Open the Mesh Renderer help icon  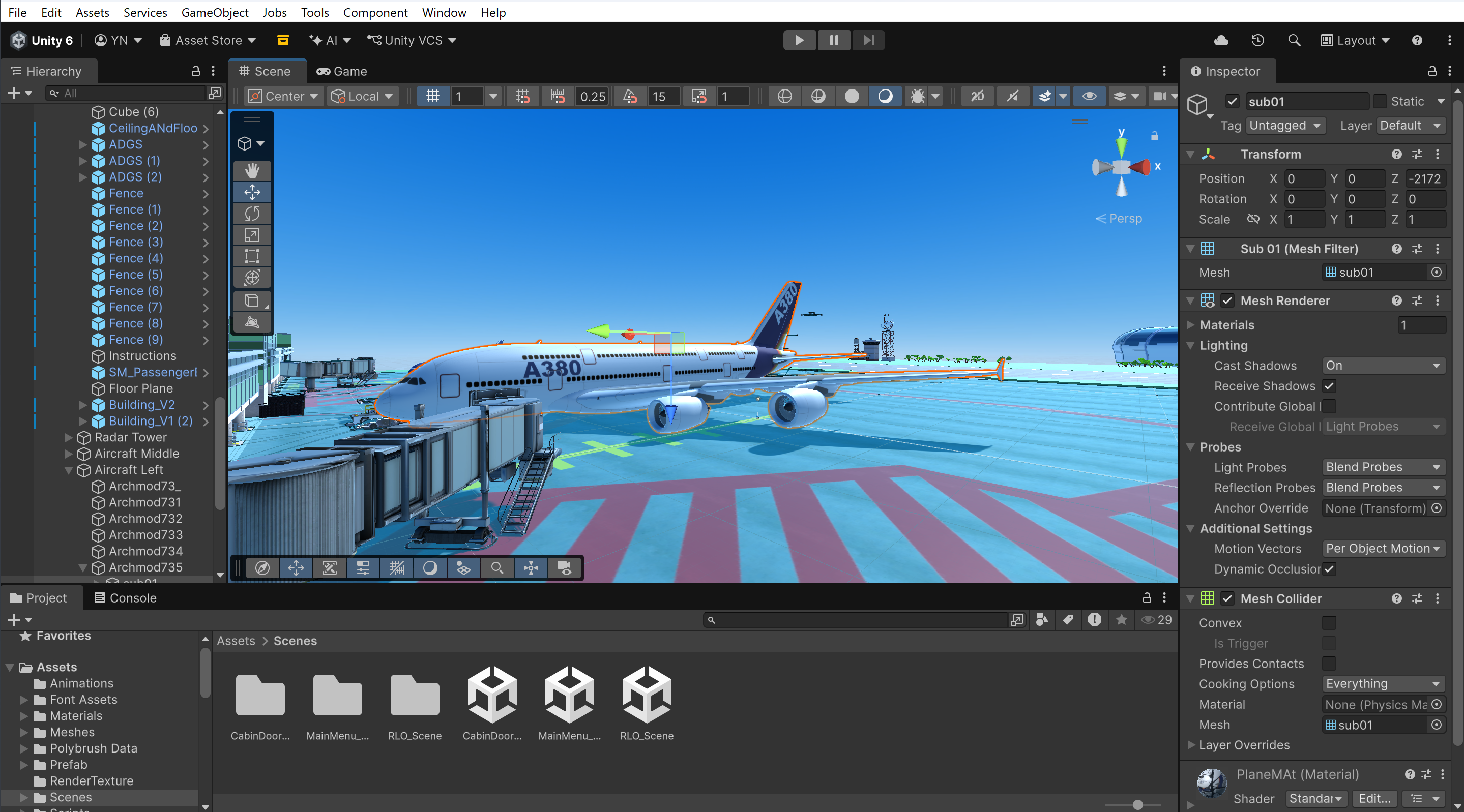(1396, 300)
